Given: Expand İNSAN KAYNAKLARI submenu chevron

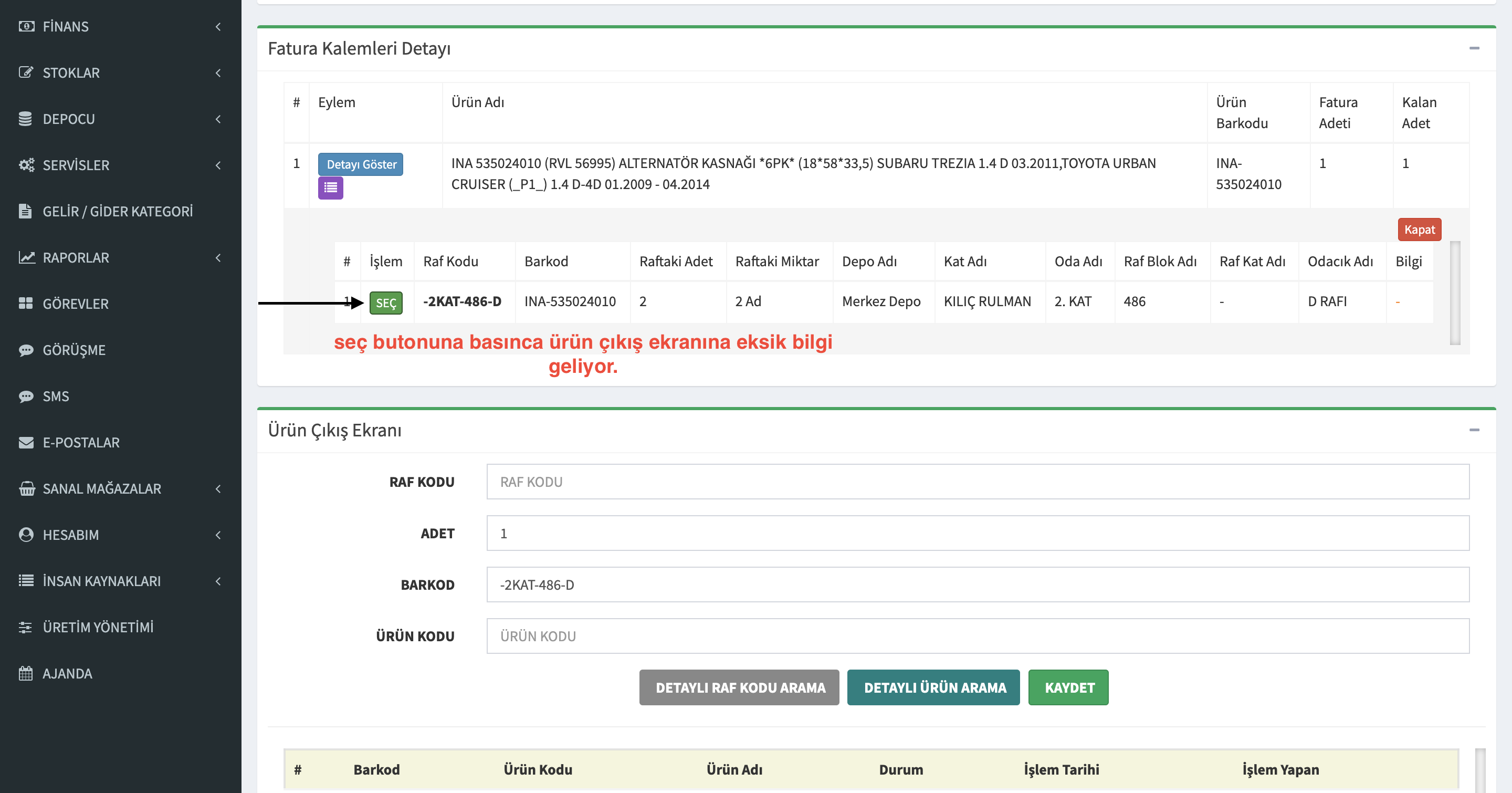Looking at the screenshot, I should (x=218, y=581).
